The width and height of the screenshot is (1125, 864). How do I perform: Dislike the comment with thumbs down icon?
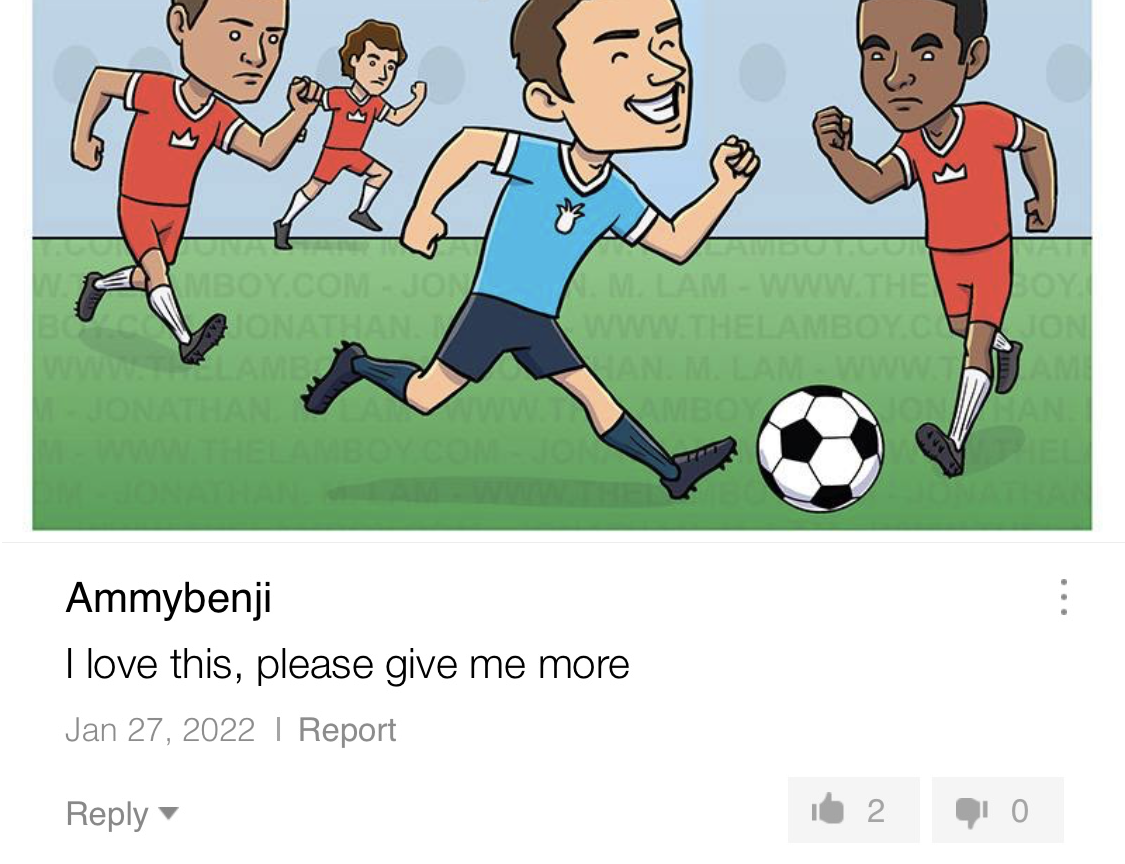pos(997,810)
